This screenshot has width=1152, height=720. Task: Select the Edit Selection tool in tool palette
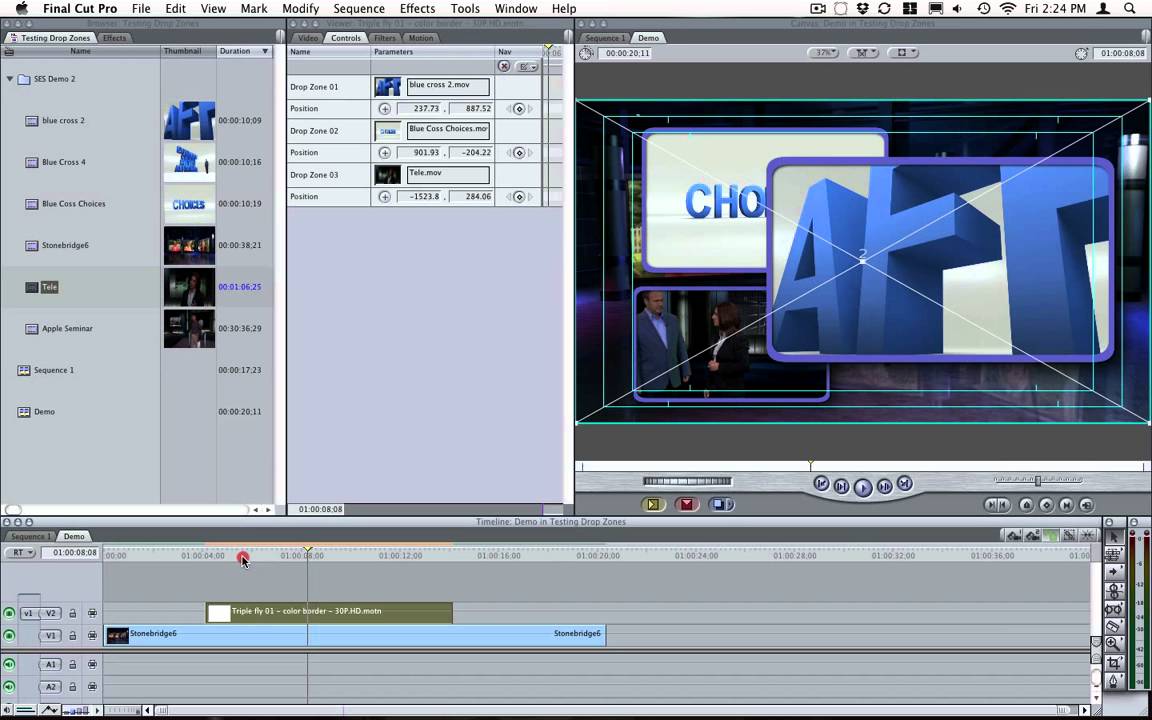tap(1114, 555)
